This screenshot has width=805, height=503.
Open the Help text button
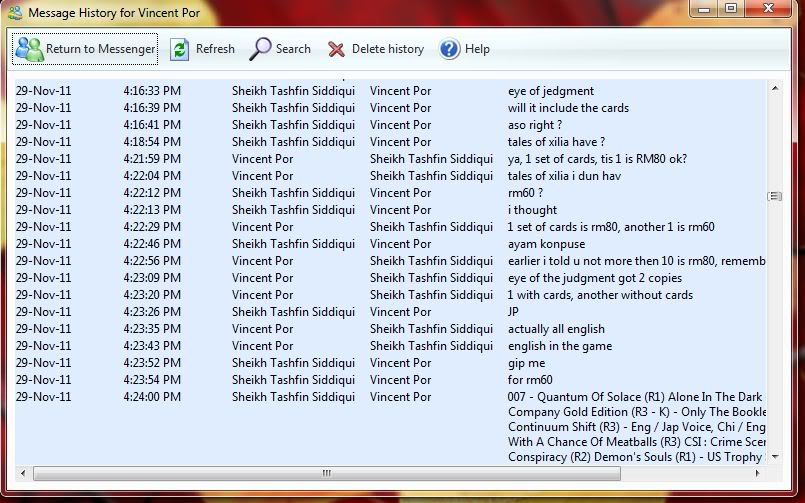click(477, 49)
